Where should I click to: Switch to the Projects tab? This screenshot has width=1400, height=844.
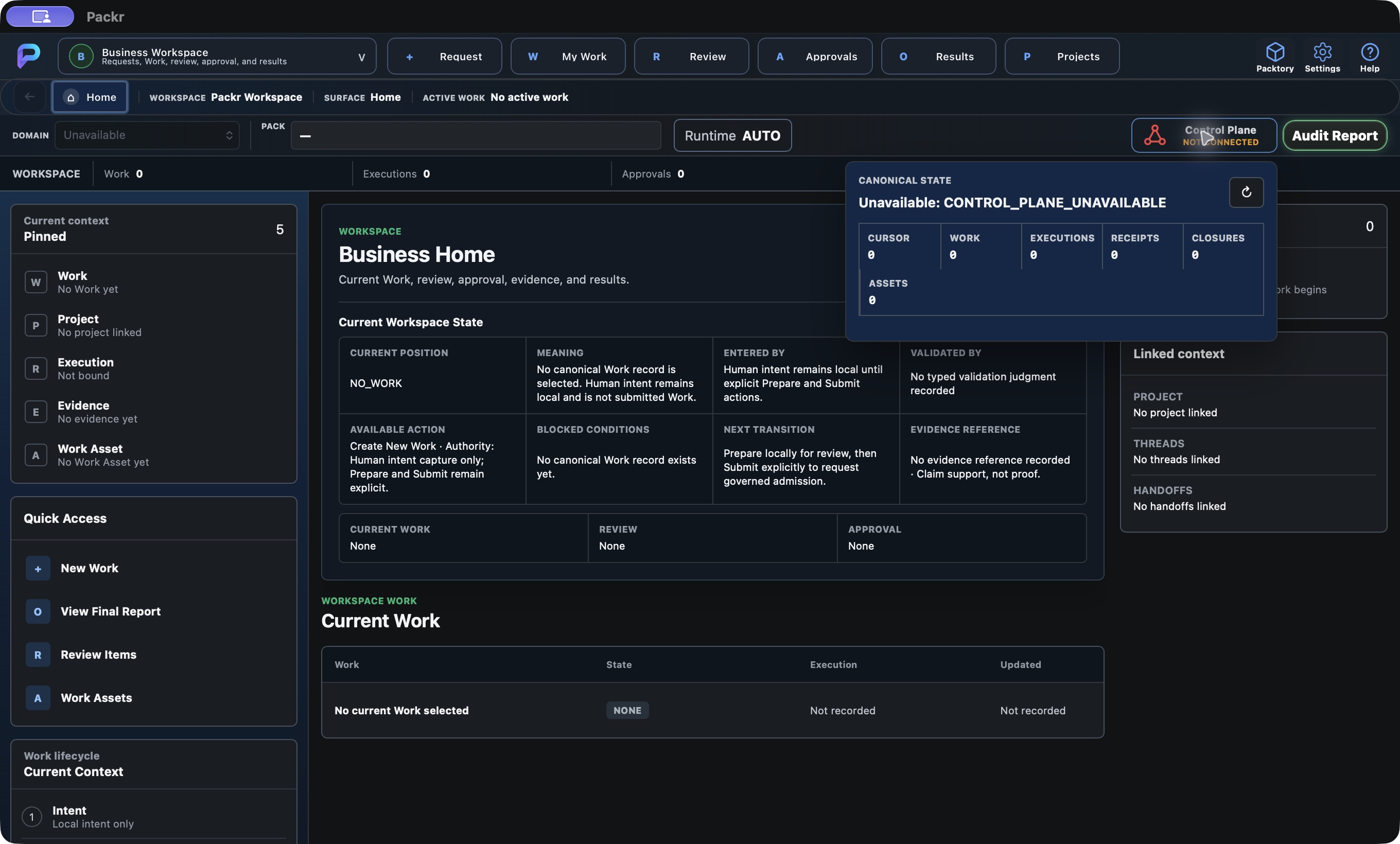[x=1061, y=56]
